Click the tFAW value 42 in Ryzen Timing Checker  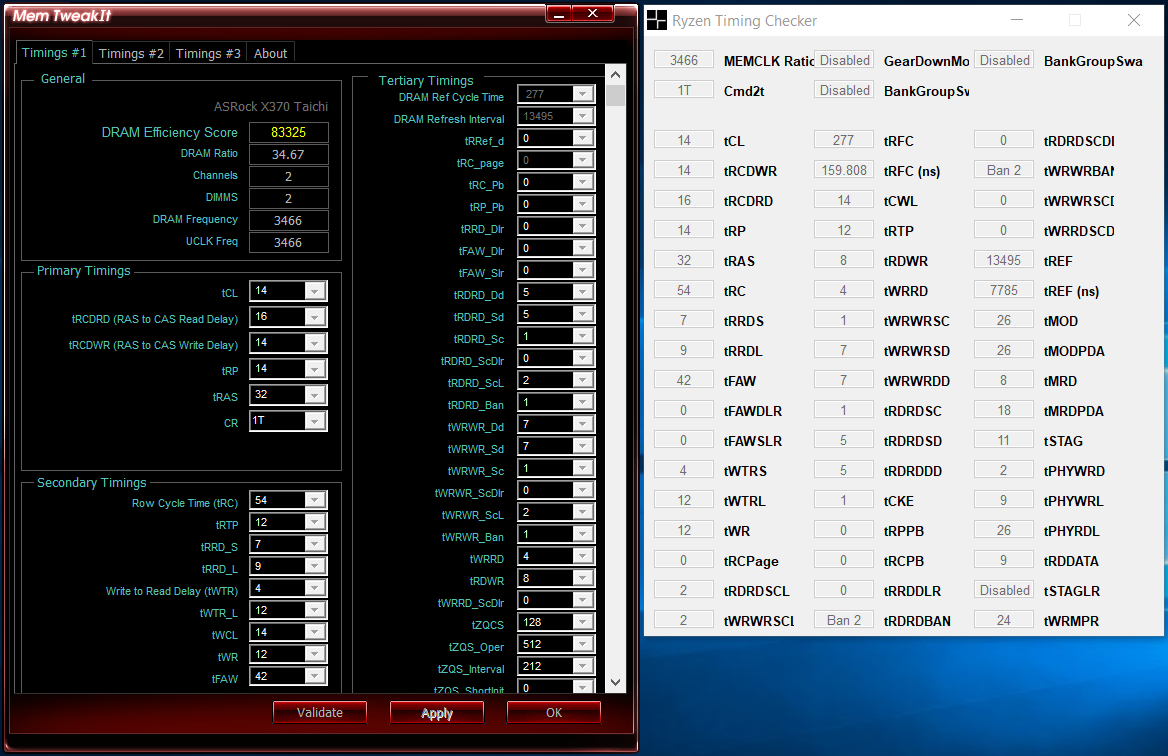684,380
